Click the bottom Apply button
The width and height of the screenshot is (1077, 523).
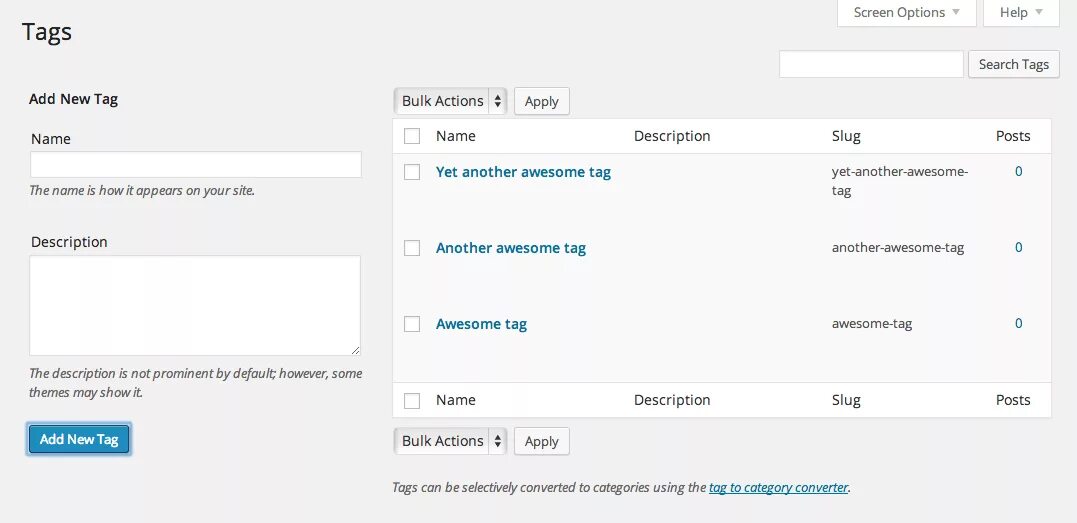pyautogui.click(x=541, y=441)
